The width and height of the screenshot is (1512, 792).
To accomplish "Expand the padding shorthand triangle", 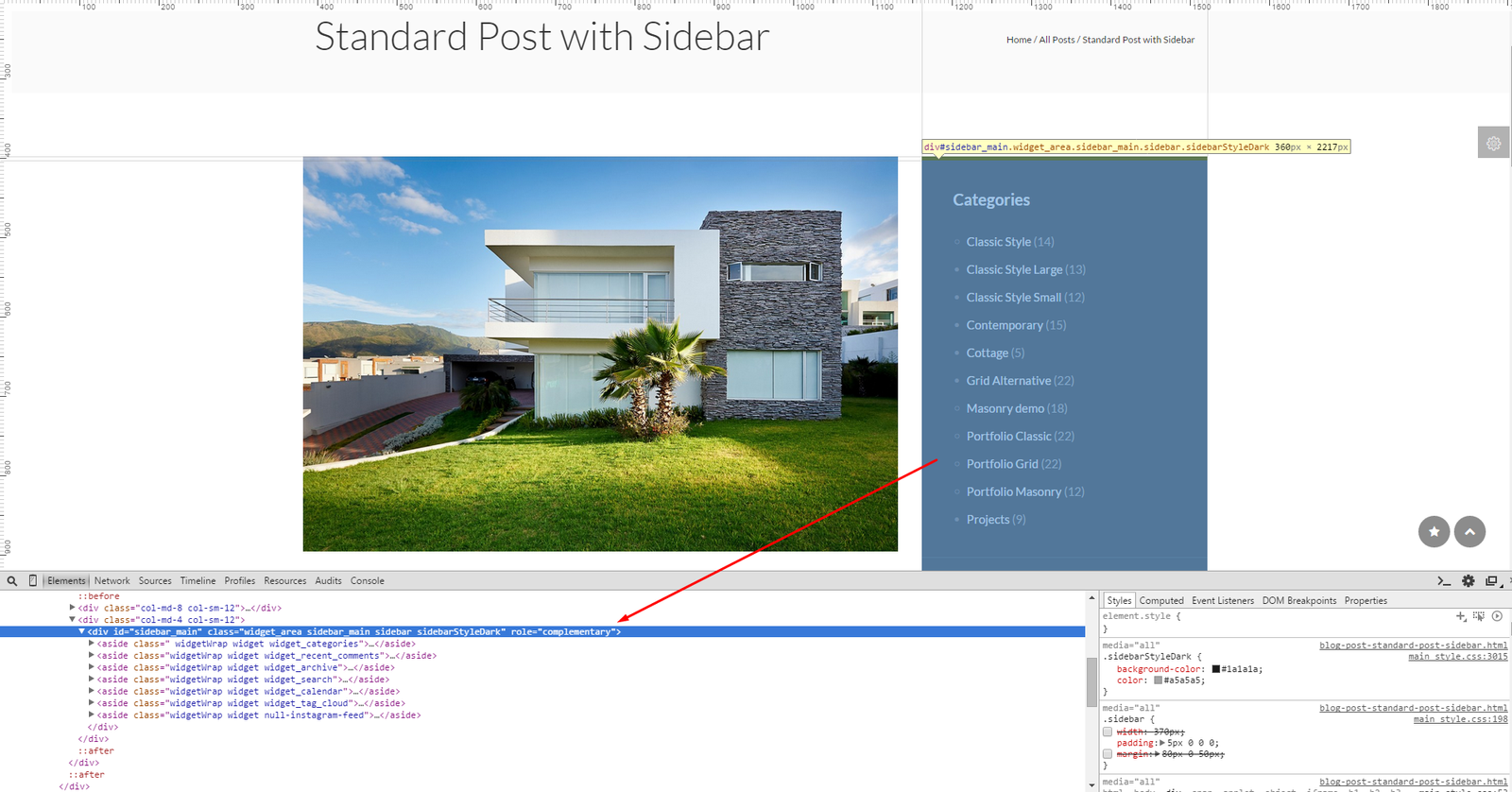I will (1162, 743).
